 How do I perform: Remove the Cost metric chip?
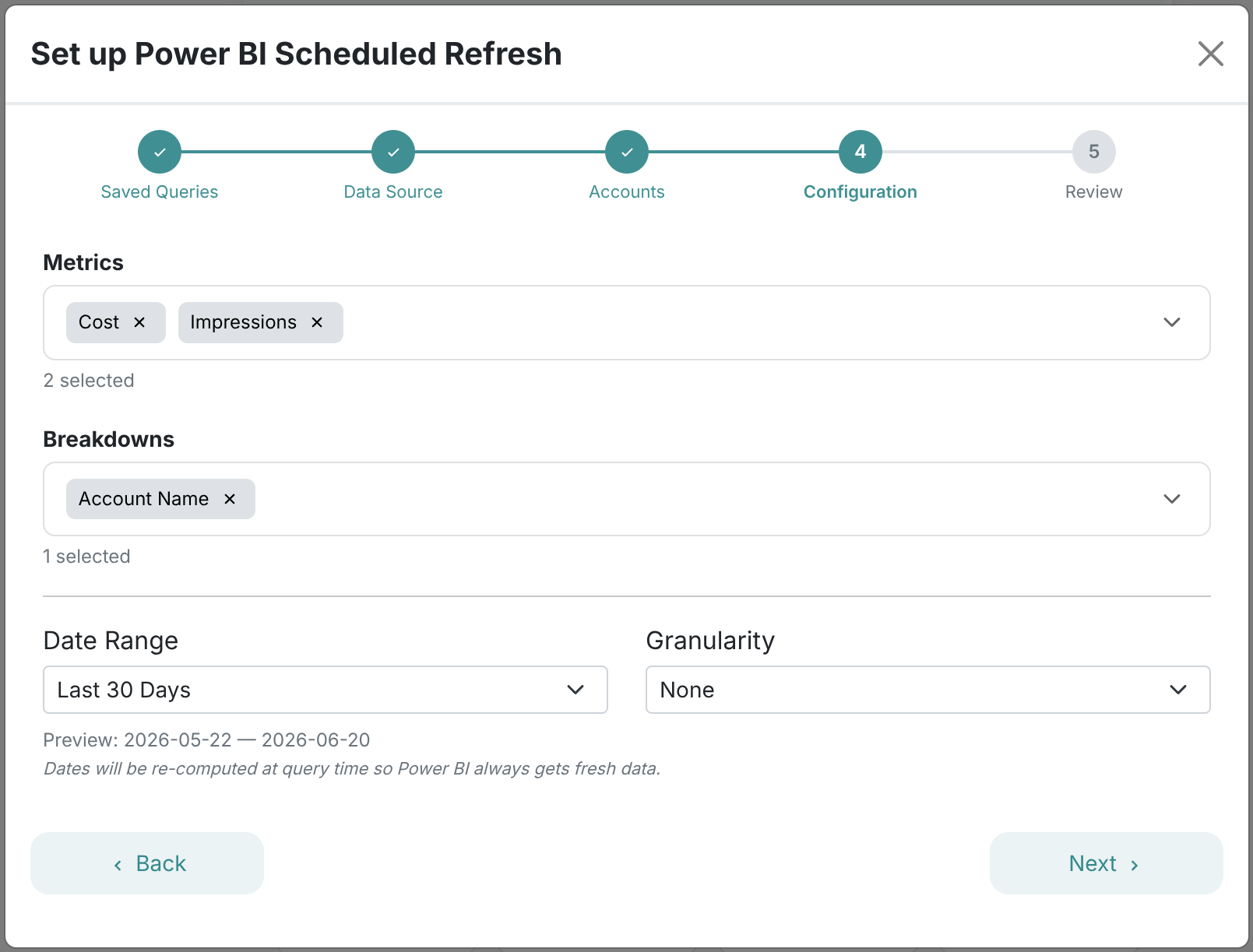coord(139,322)
